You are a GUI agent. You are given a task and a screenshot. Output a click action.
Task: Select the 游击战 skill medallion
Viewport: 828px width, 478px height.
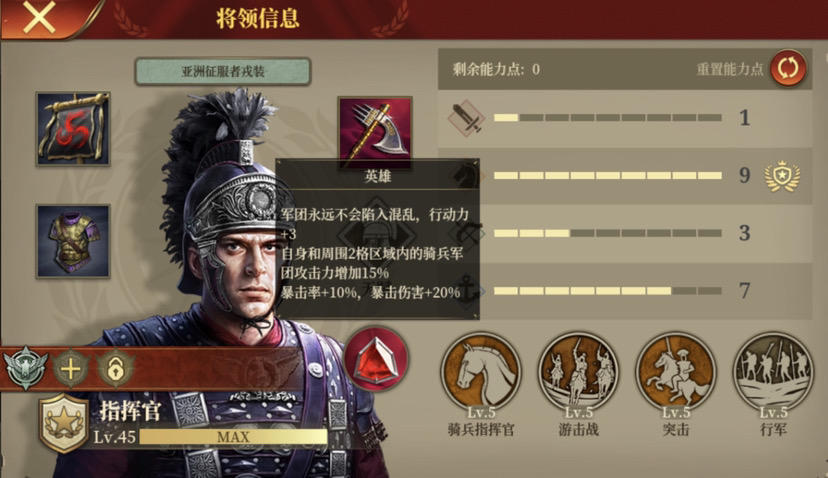(578, 372)
